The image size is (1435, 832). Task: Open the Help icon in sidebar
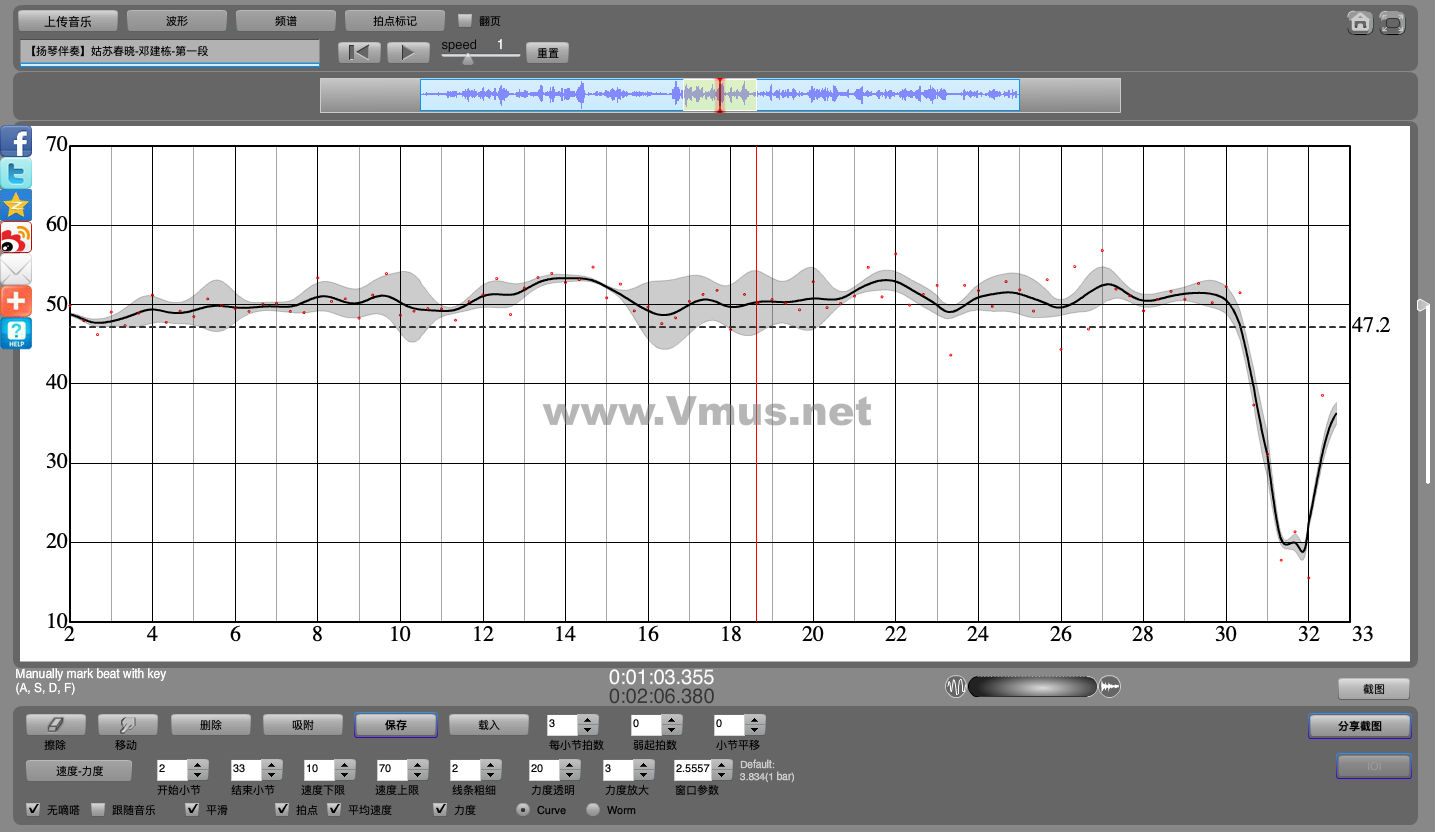click(16, 334)
